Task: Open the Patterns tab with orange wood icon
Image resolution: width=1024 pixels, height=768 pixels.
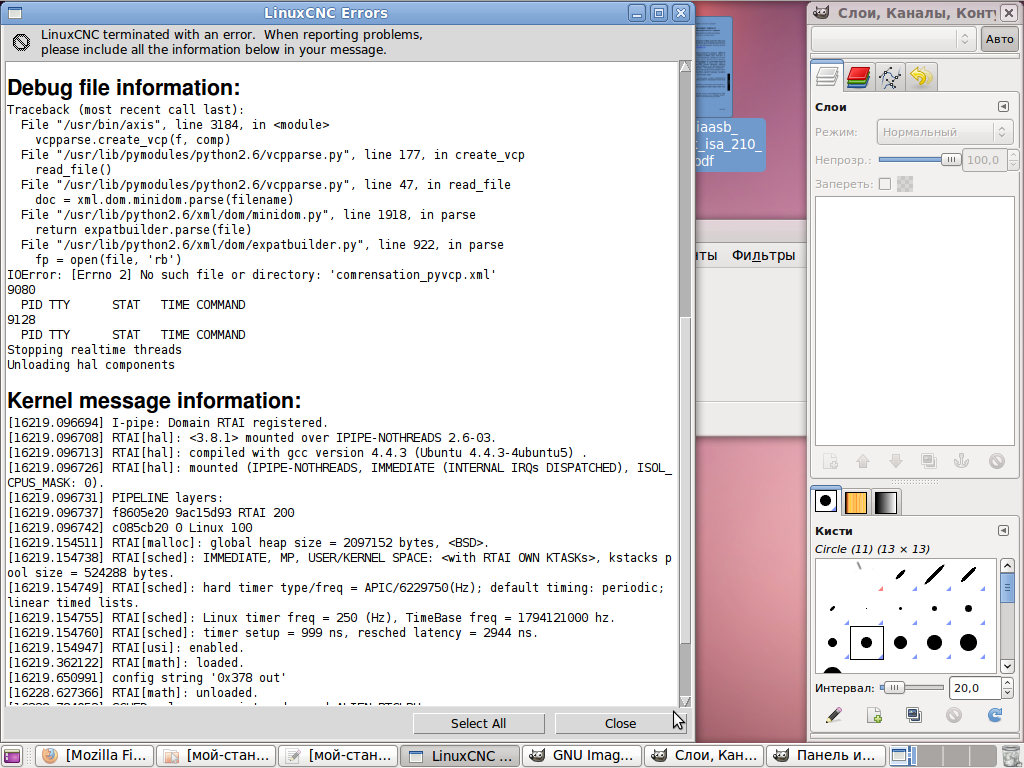Action: pos(856,502)
